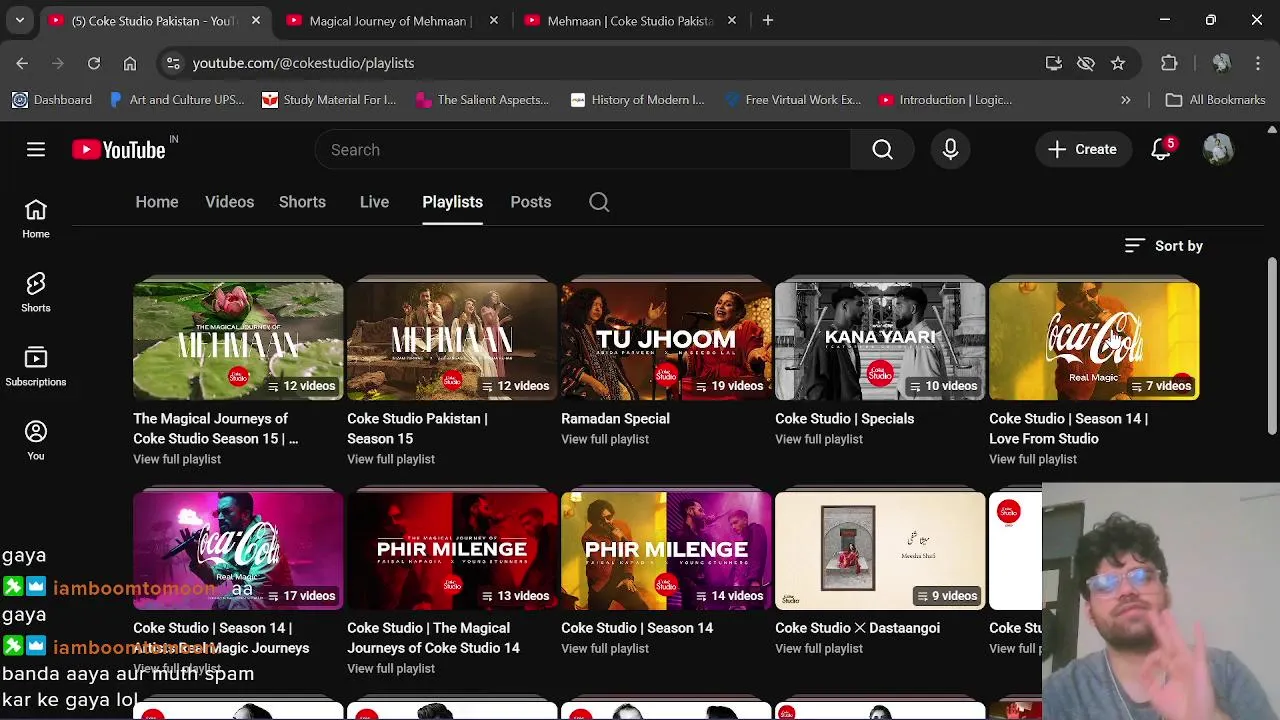Open Coke Studio Season 14 playlist title
The width and height of the screenshot is (1280, 720).
click(637, 628)
